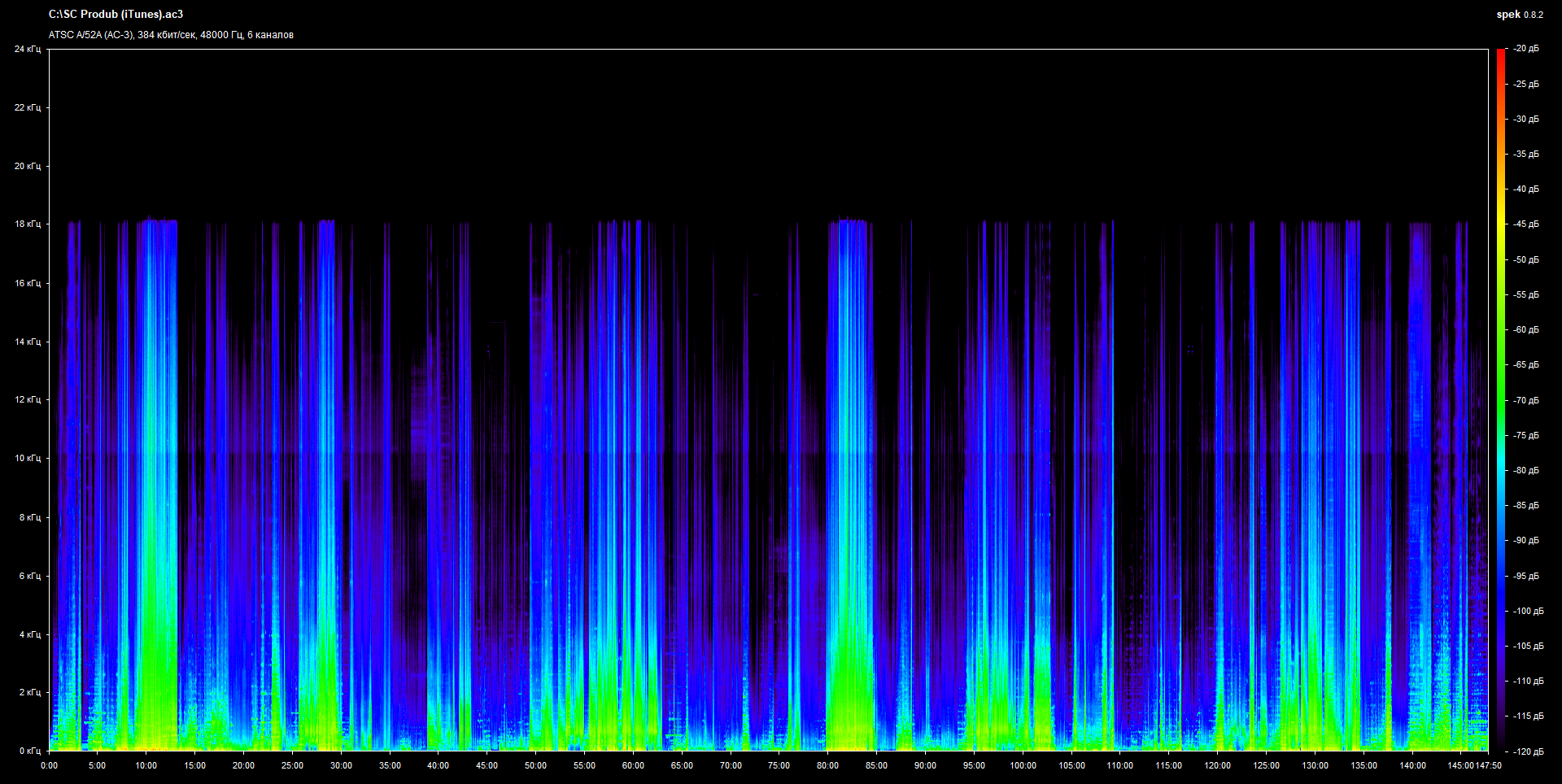
Task: Click the 4 кГц frequency axis label
Action: [x=29, y=634]
